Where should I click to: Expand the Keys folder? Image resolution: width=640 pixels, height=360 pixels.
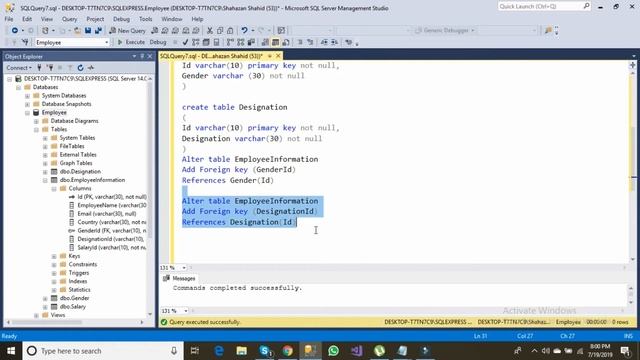pyautogui.click(x=54, y=256)
